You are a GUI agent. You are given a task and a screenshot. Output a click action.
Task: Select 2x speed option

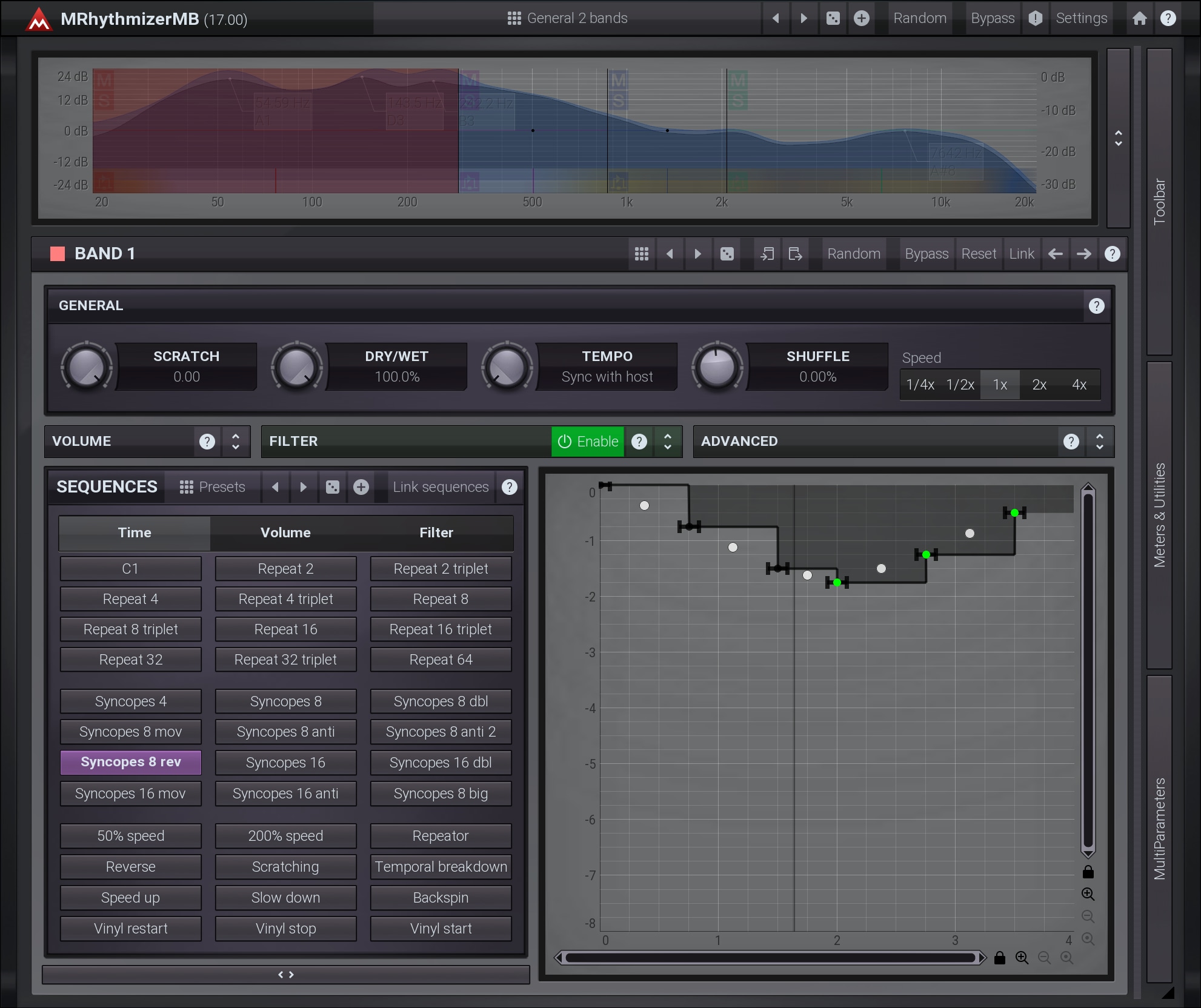coord(1039,385)
